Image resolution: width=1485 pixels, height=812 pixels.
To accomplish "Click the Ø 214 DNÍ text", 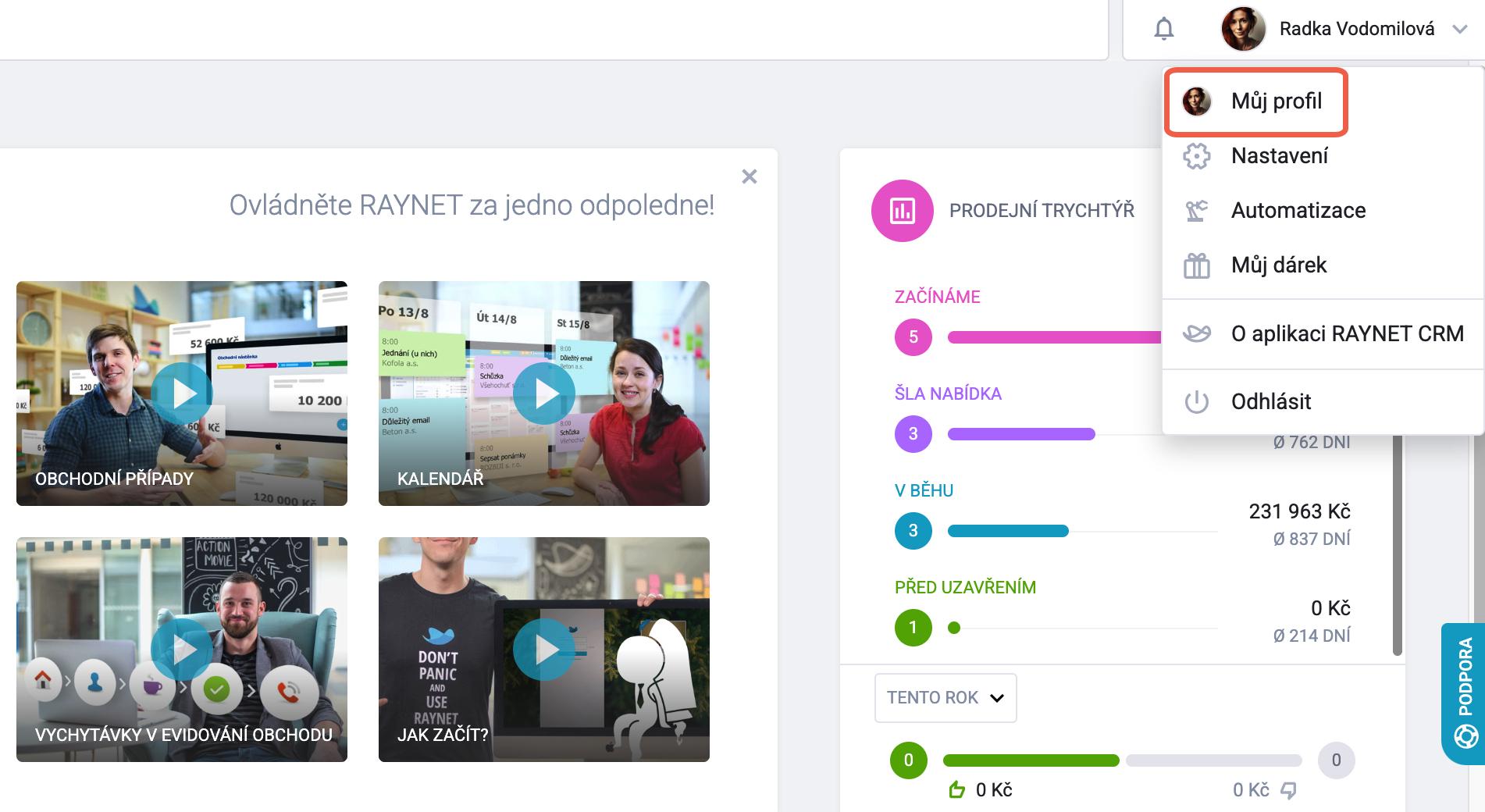I will pos(1312,636).
